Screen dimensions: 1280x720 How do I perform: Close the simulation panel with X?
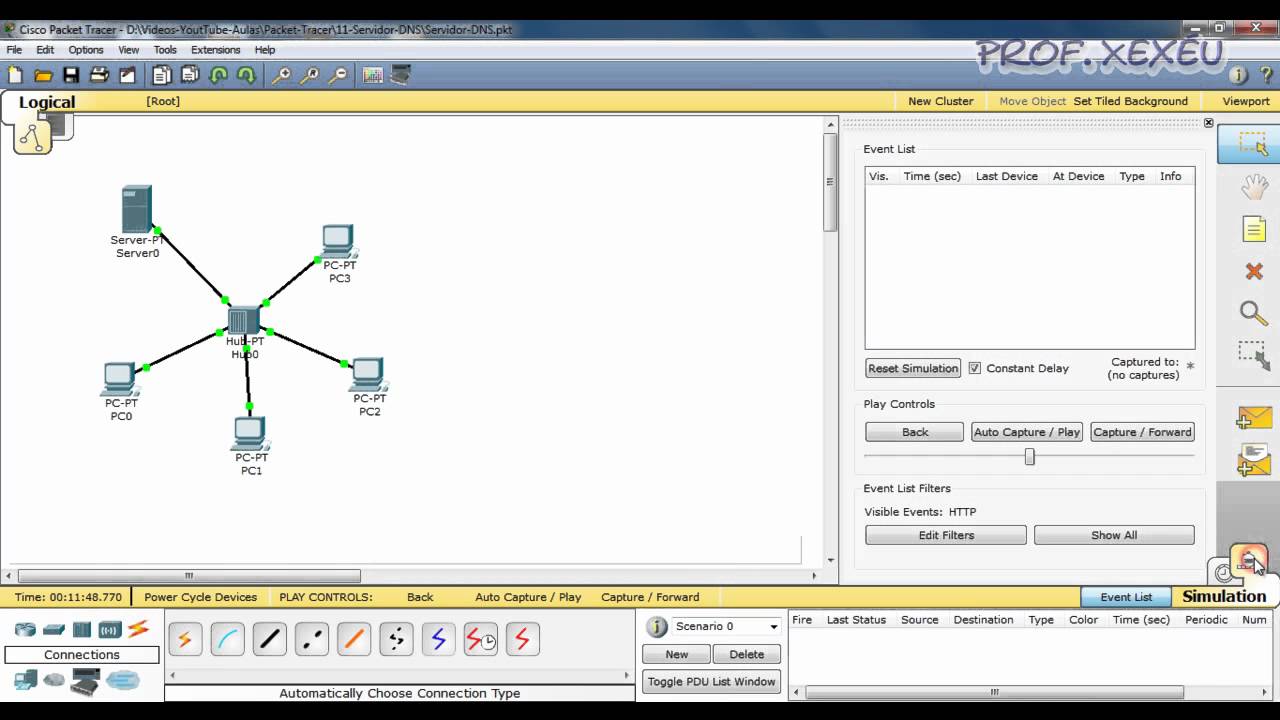pyautogui.click(x=1208, y=123)
